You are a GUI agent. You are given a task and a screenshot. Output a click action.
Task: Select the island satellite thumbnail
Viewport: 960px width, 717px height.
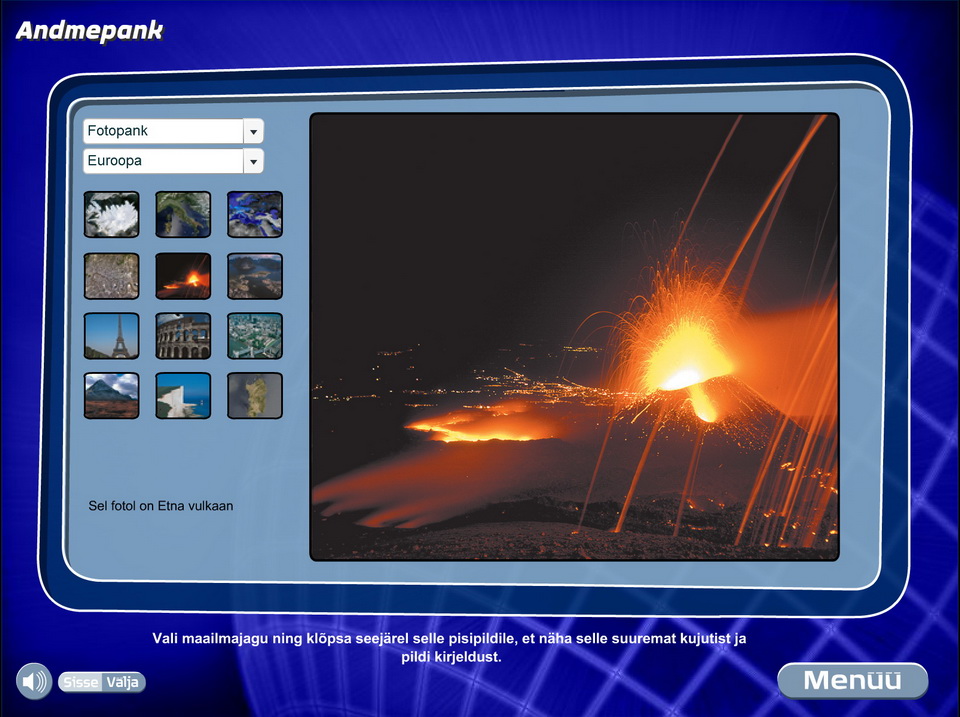click(255, 396)
